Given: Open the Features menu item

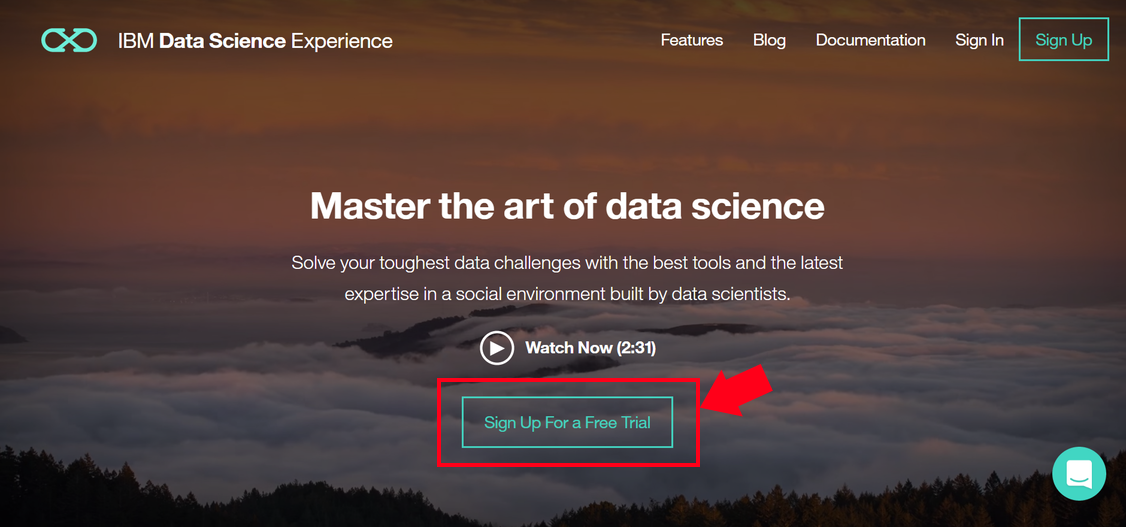Looking at the screenshot, I should pos(692,40).
